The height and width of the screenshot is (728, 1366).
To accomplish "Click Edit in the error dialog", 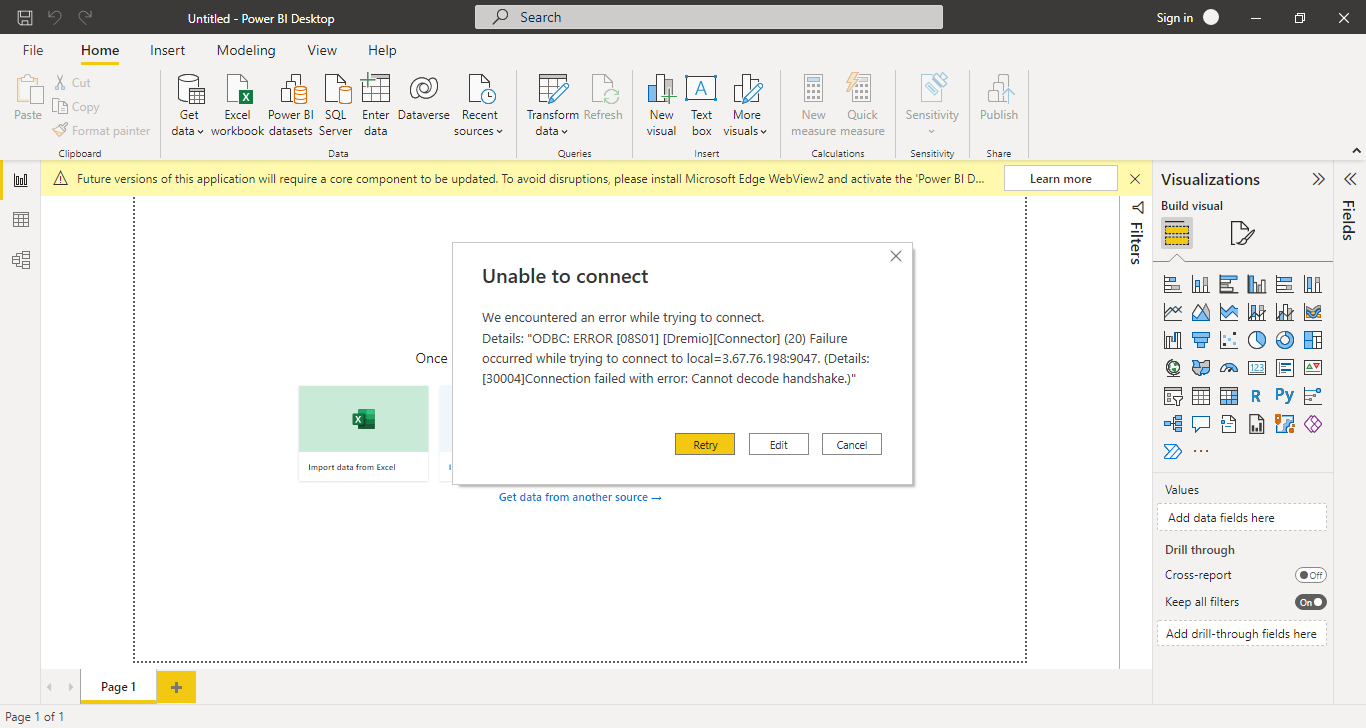I will click(779, 444).
